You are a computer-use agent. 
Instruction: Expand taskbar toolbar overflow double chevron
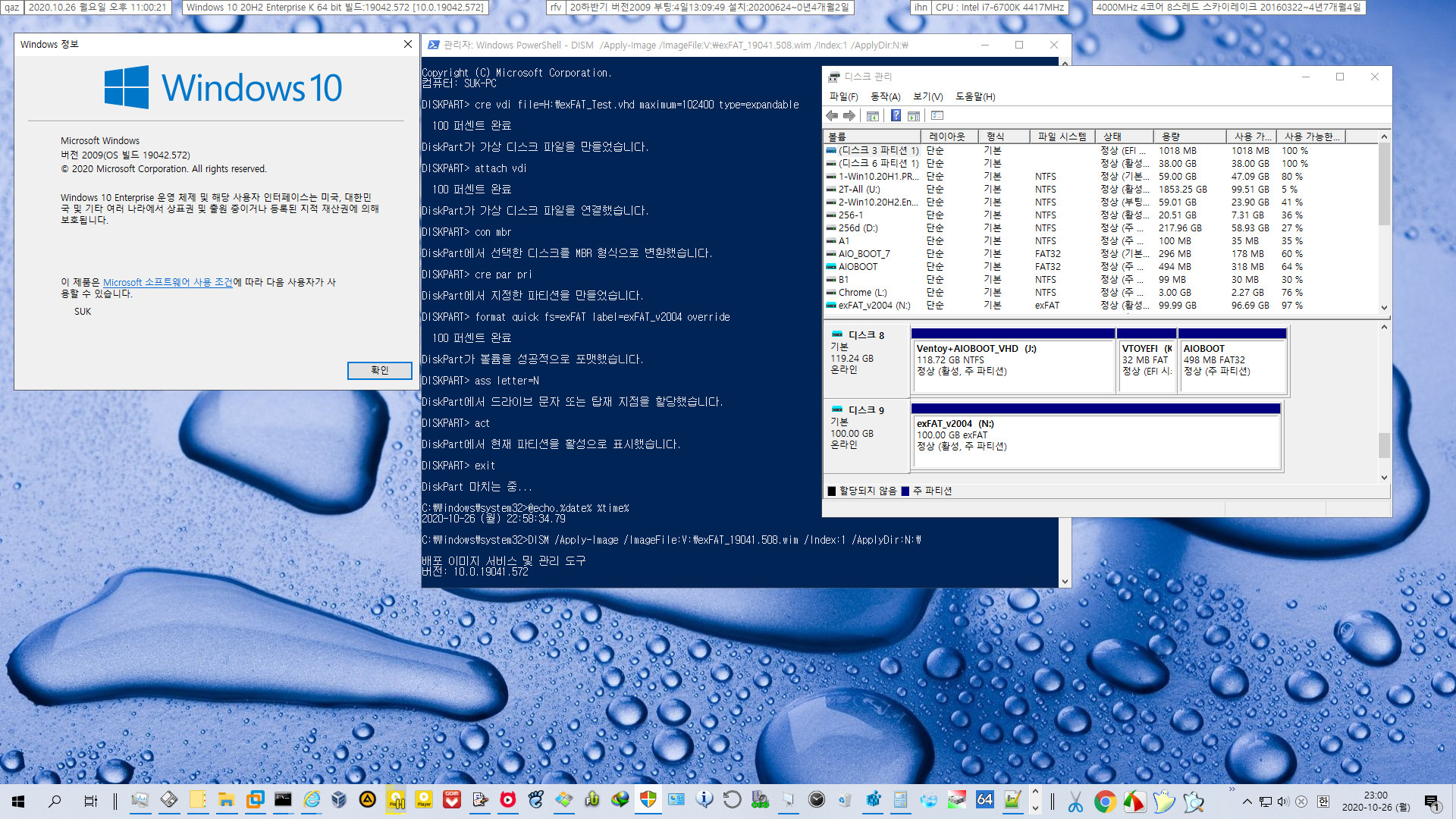(x=1232, y=789)
